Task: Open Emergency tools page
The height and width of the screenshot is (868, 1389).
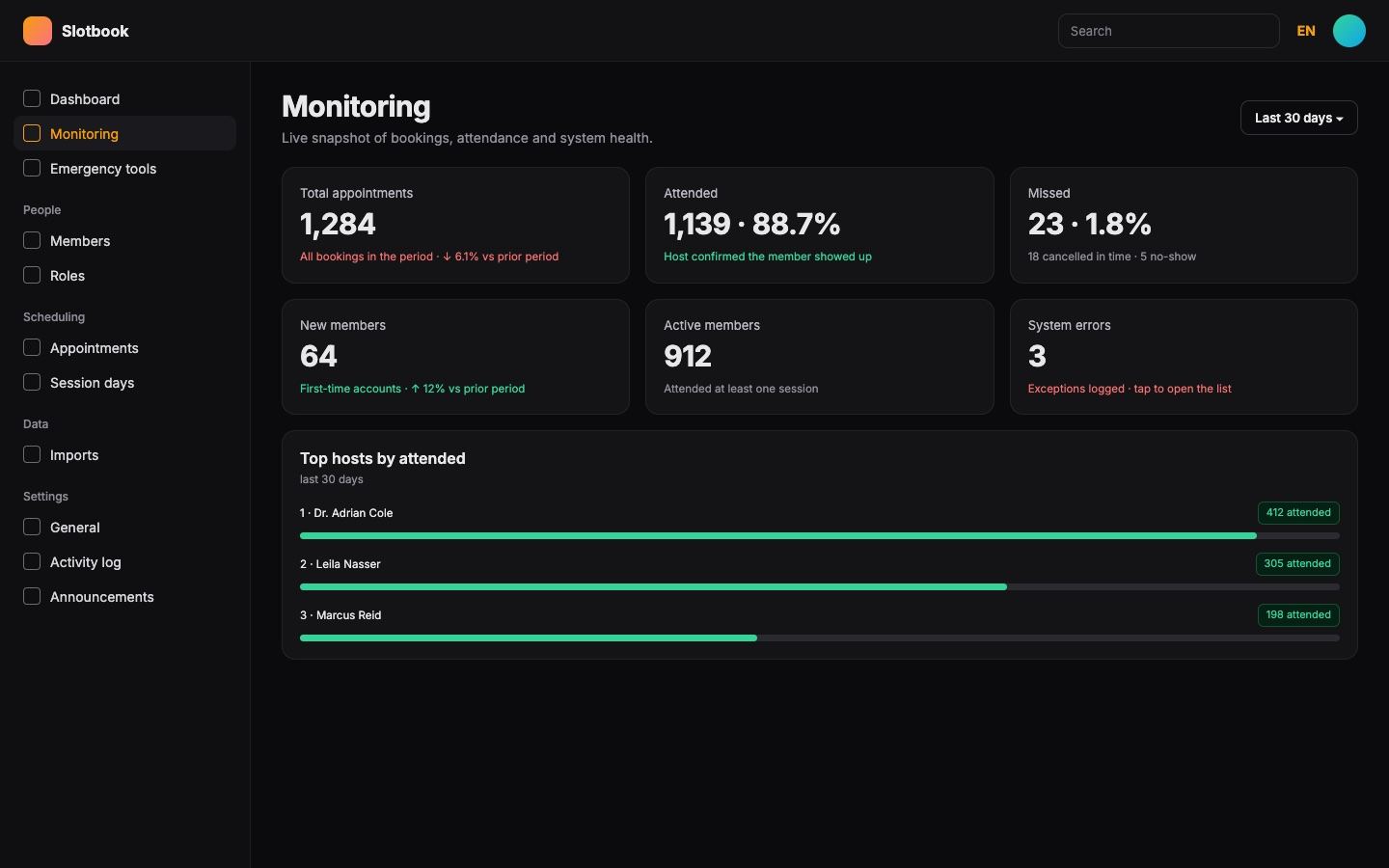Action: [124, 168]
